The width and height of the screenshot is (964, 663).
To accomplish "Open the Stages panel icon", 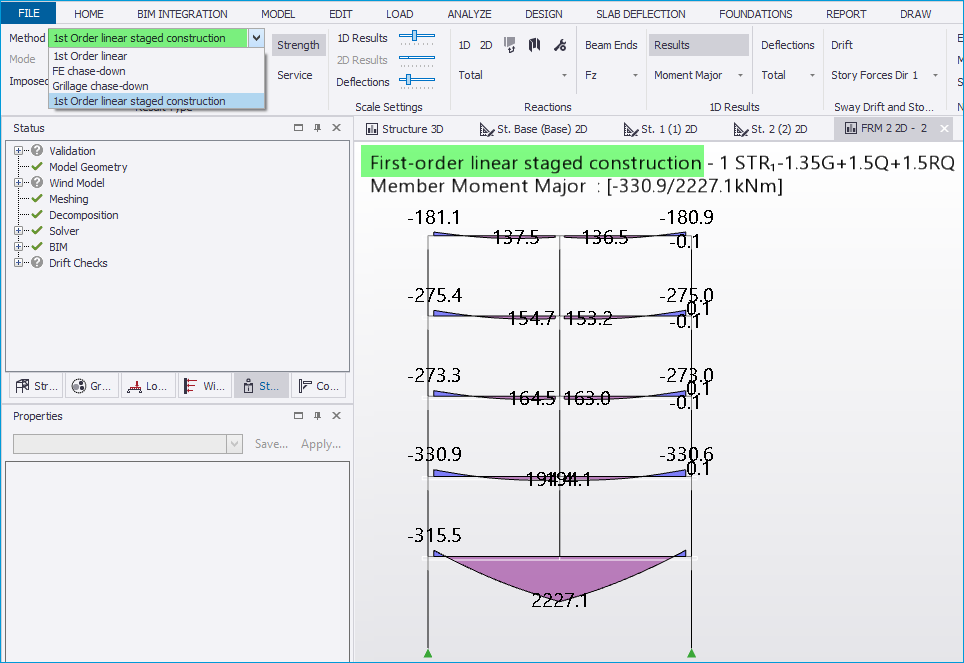I will click(x=261, y=385).
